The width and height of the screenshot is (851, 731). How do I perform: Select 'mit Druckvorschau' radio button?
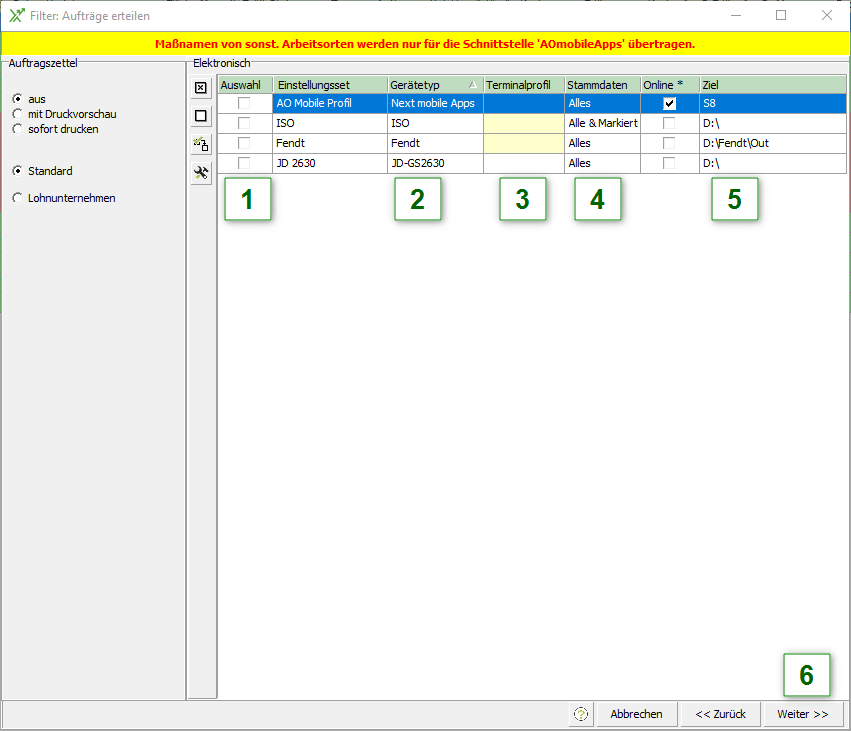tap(17, 114)
